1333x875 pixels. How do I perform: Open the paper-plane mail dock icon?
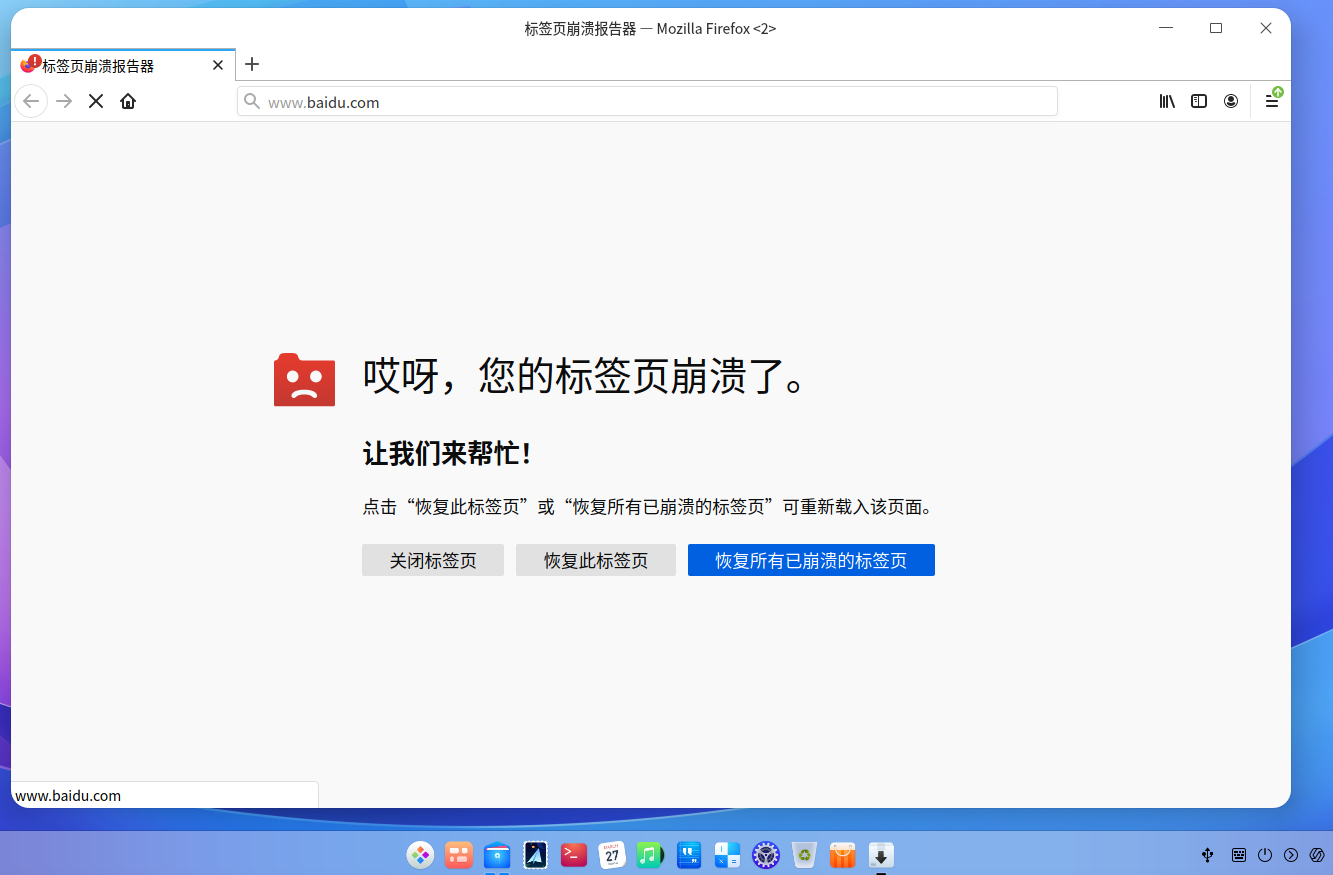pos(536,855)
